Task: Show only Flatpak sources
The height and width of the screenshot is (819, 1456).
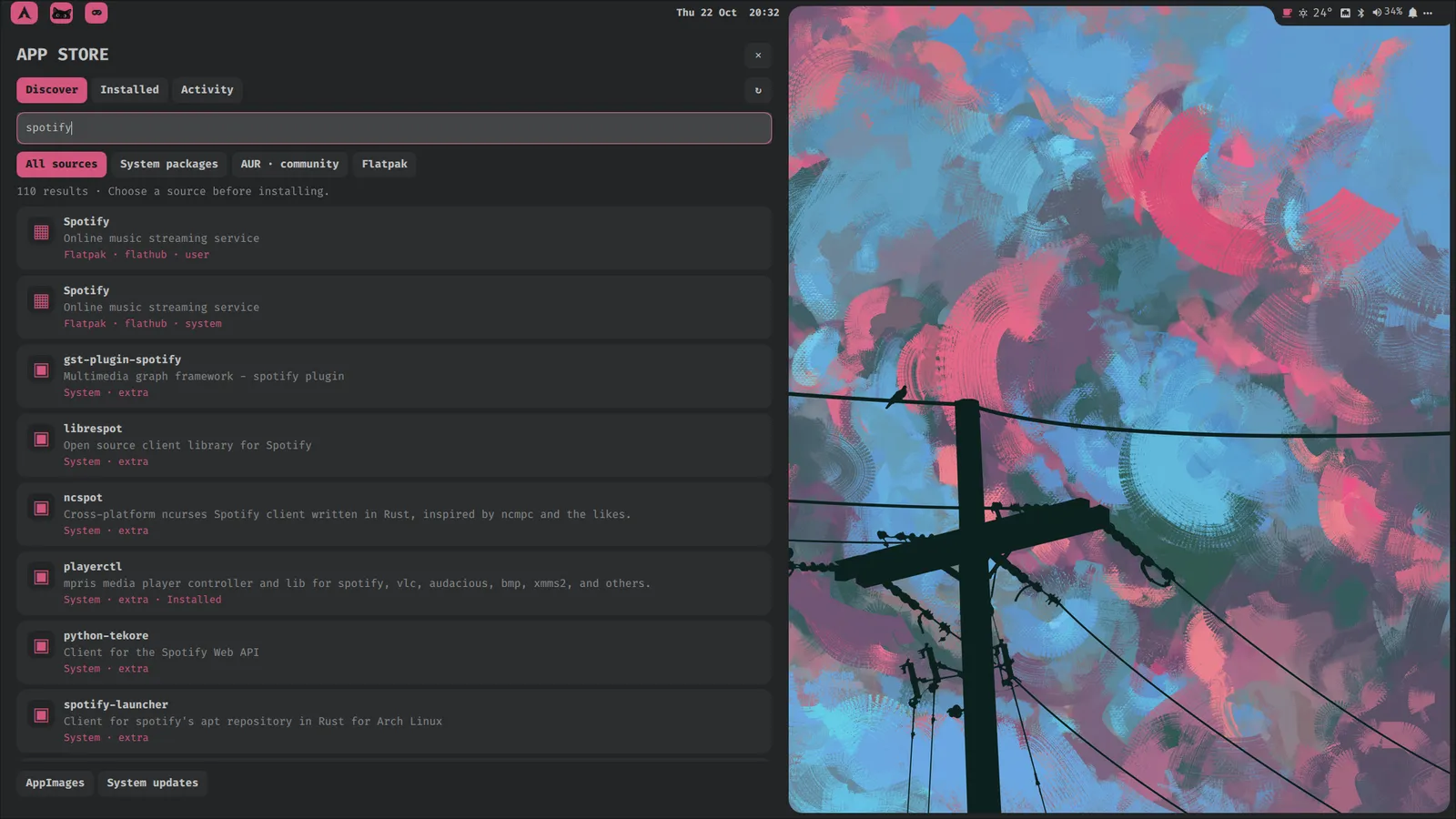Action: tap(384, 165)
